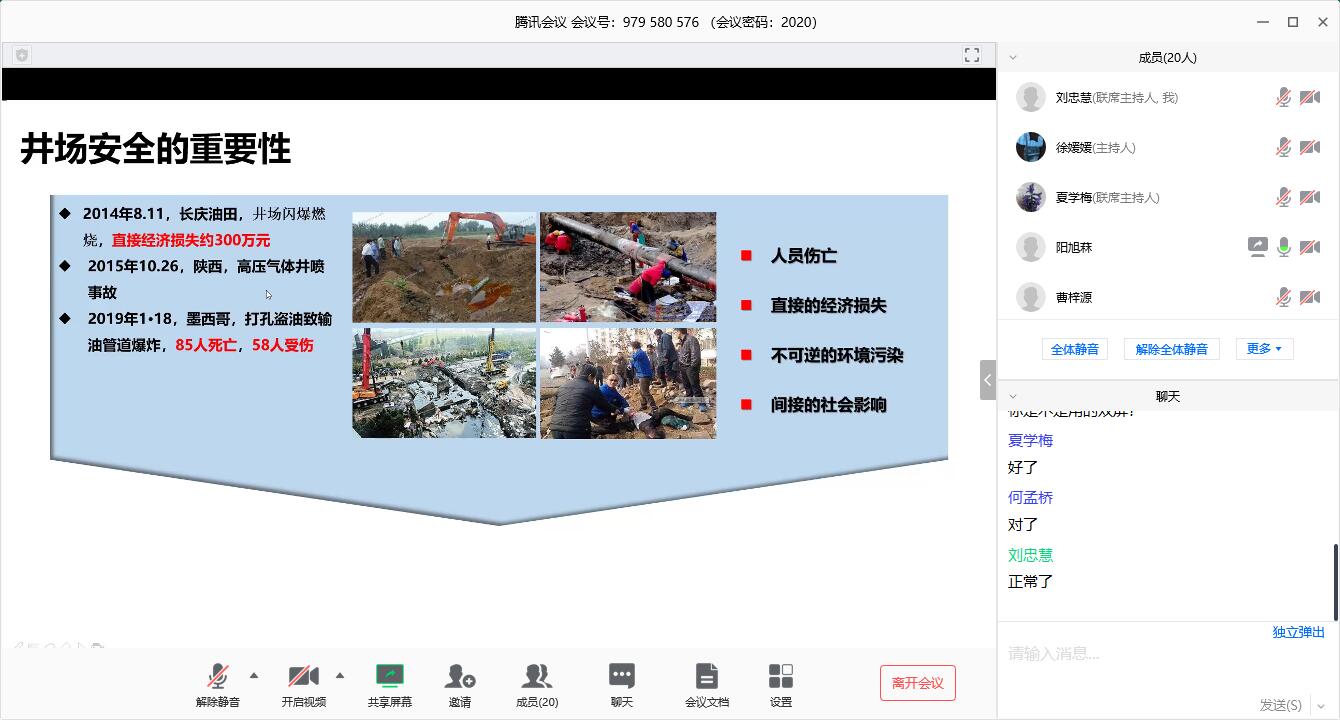Open the Members (成员) list icon
The height and width of the screenshot is (720, 1340).
tap(537, 678)
